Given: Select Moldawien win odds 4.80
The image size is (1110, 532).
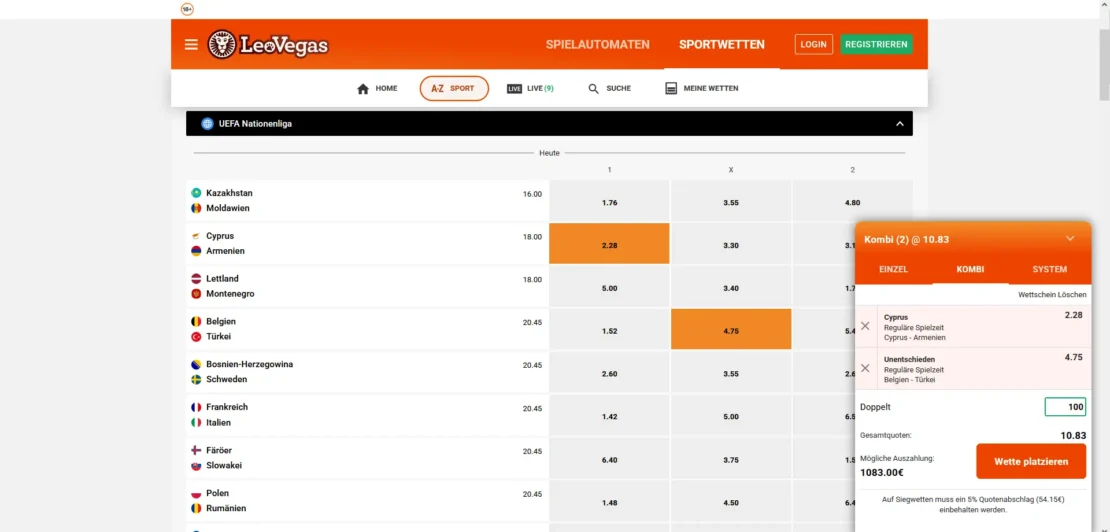Looking at the screenshot, I should click(x=852, y=201).
